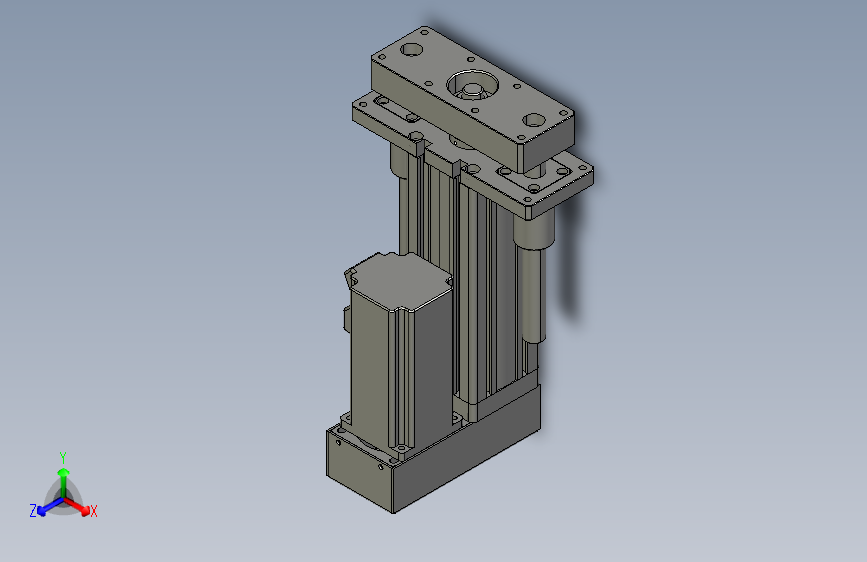Select the square motor body on the model
The image size is (867, 562).
click(400, 354)
